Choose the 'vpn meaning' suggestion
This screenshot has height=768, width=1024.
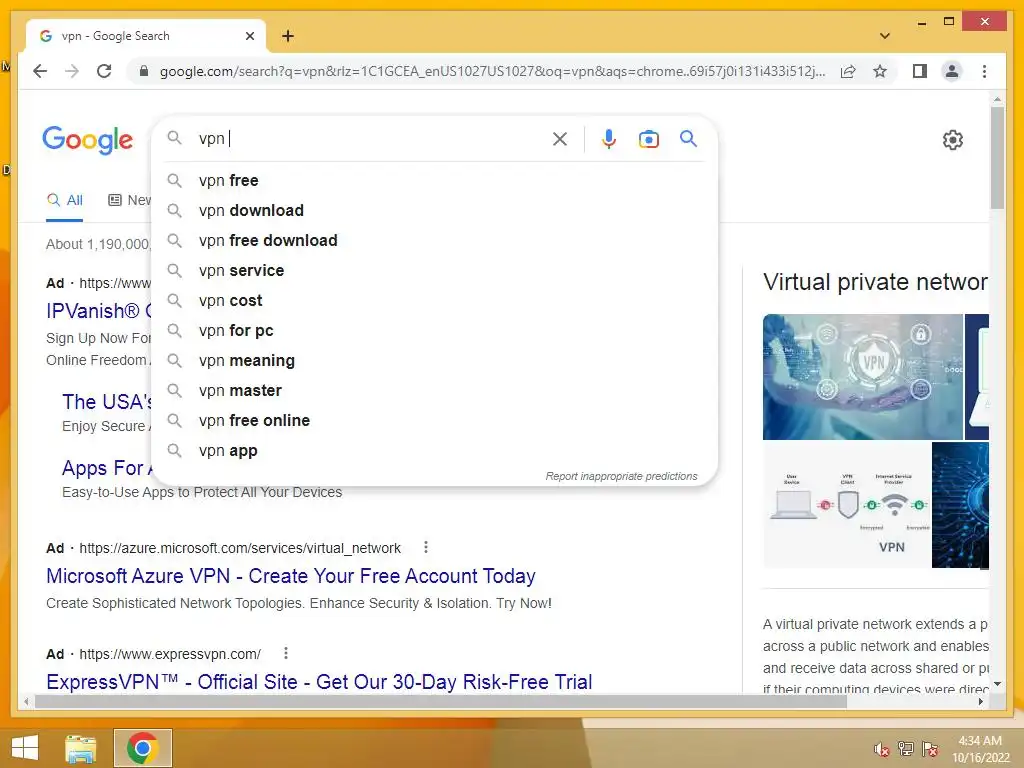tap(434, 360)
